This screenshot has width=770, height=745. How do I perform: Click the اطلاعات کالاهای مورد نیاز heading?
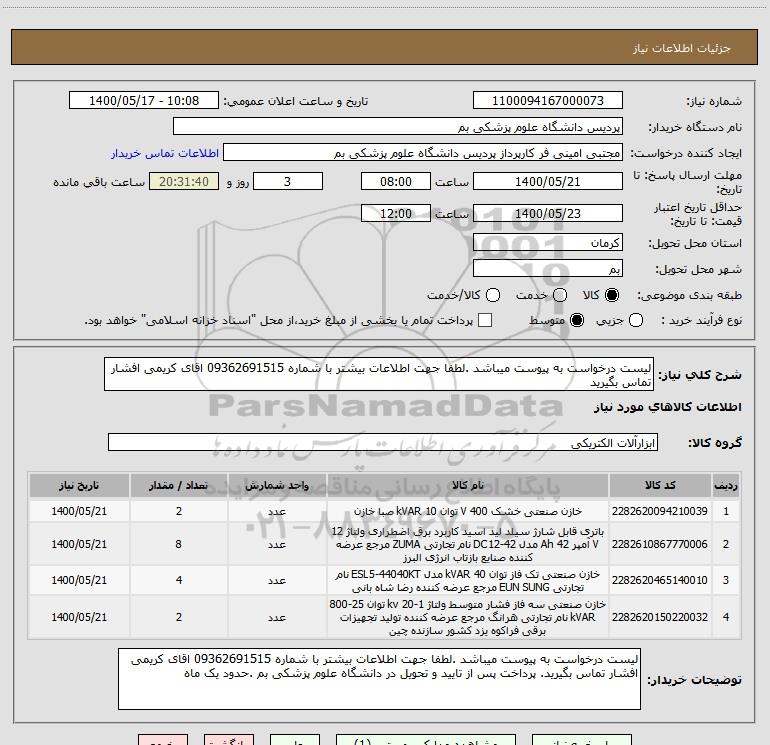tap(668, 407)
